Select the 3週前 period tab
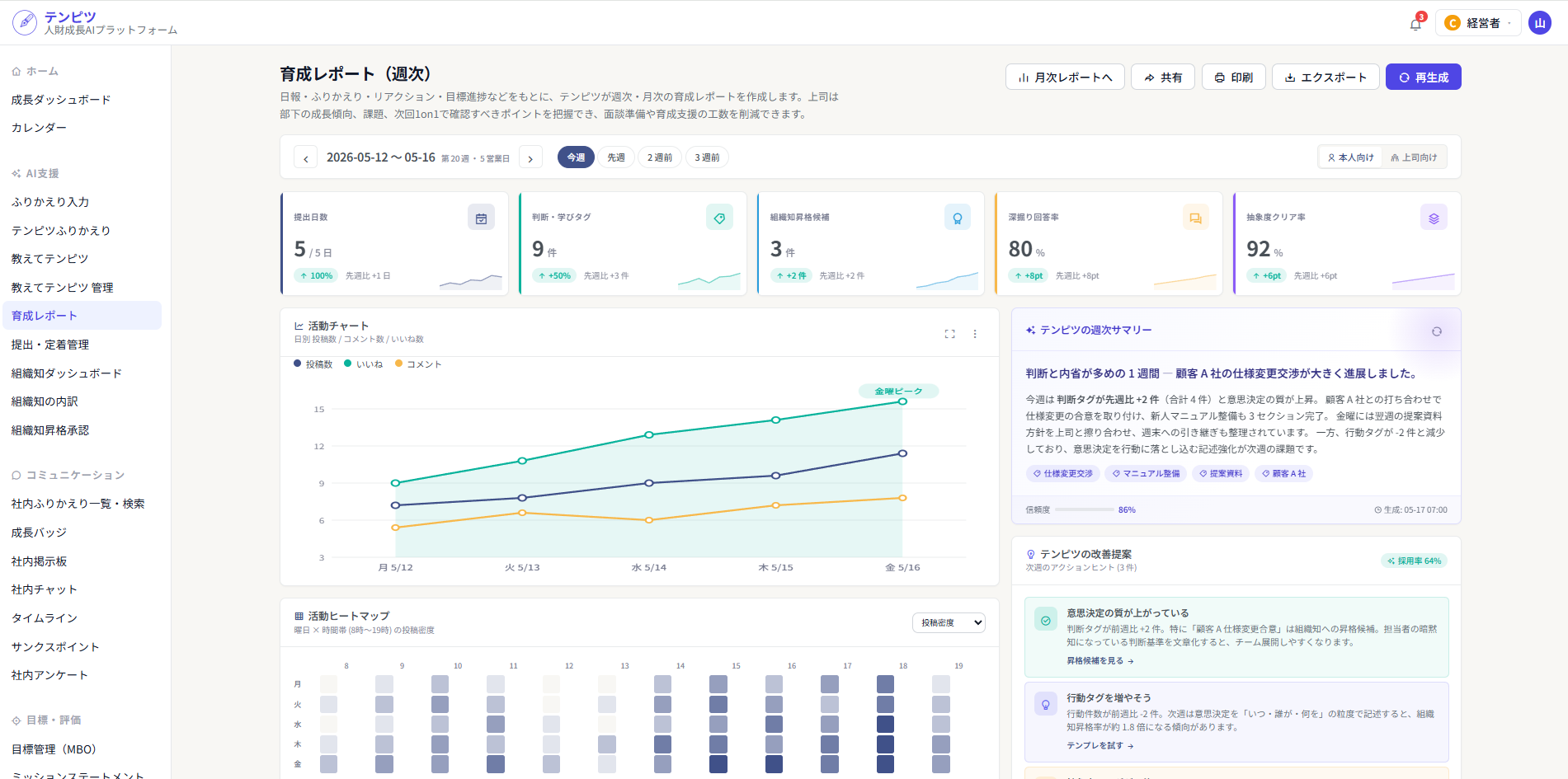This screenshot has width=1568, height=779. tap(707, 157)
